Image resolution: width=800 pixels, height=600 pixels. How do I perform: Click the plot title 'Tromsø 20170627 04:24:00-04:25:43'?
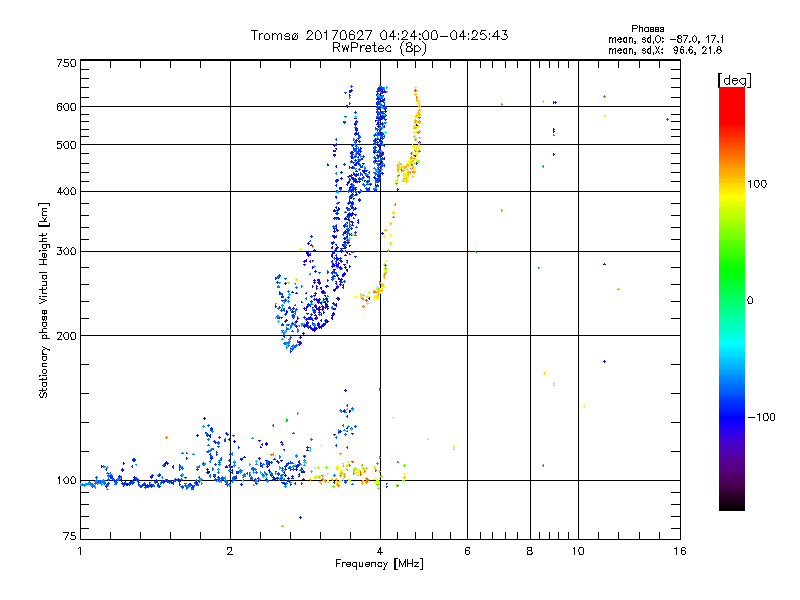click(379, 35)
